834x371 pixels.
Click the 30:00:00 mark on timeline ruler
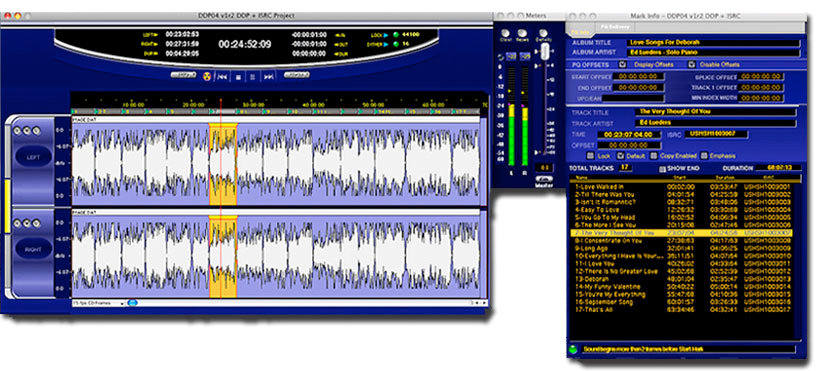(254, 105)
